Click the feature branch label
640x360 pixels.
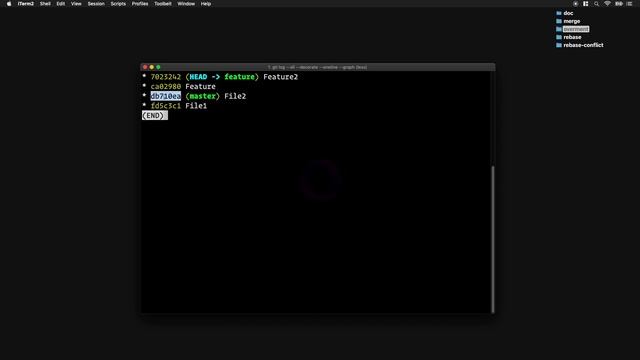(x=240, y=77)
